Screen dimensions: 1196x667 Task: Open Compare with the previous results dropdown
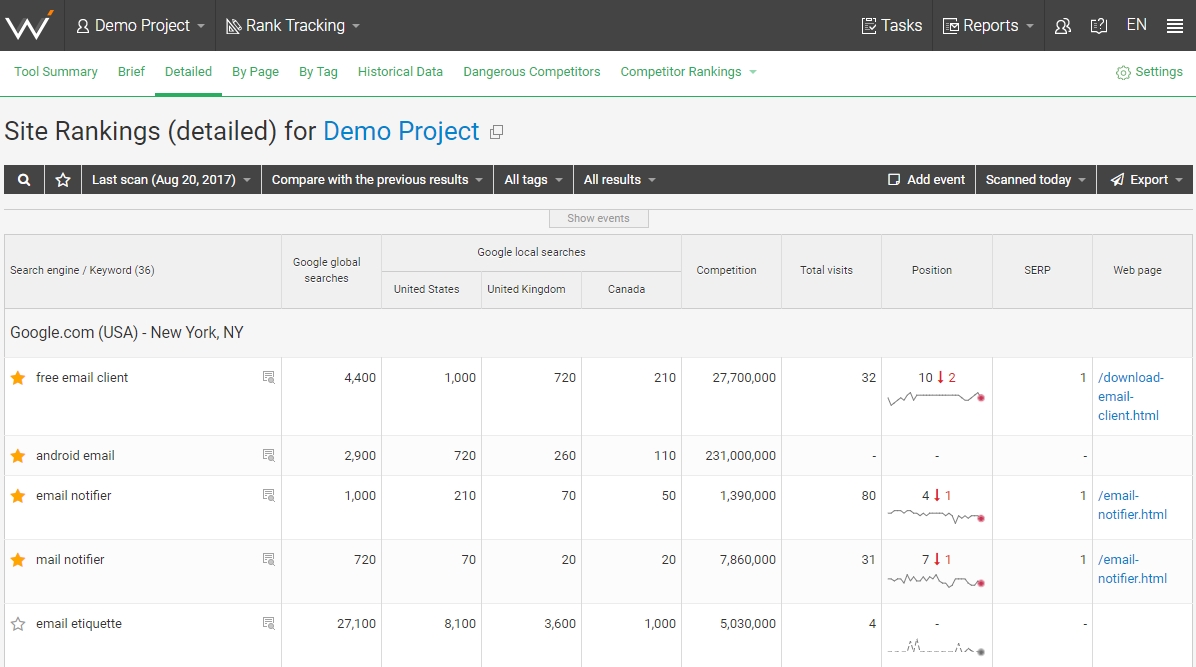(x=378, y=179)
